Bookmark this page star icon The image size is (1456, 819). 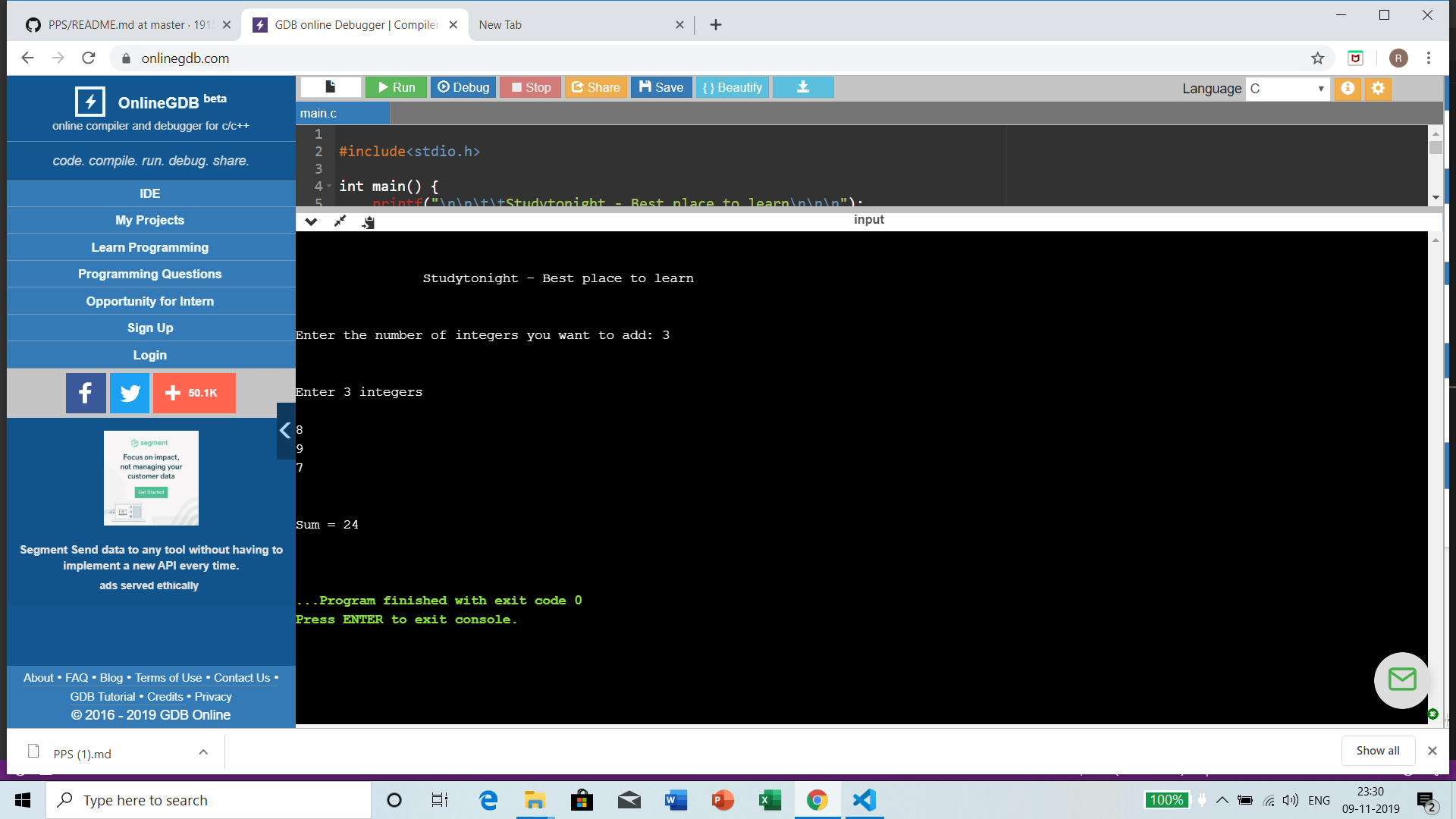click(x=1318, y=58)
